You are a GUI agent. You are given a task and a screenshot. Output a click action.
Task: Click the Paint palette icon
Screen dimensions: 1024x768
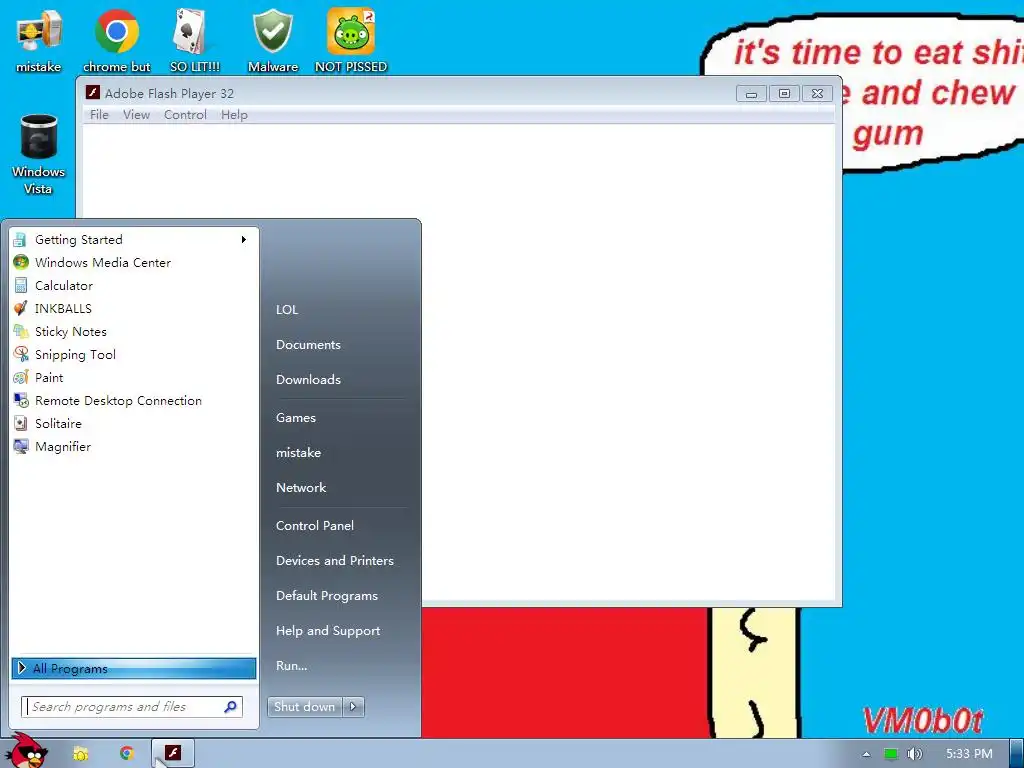coord(20,377)
